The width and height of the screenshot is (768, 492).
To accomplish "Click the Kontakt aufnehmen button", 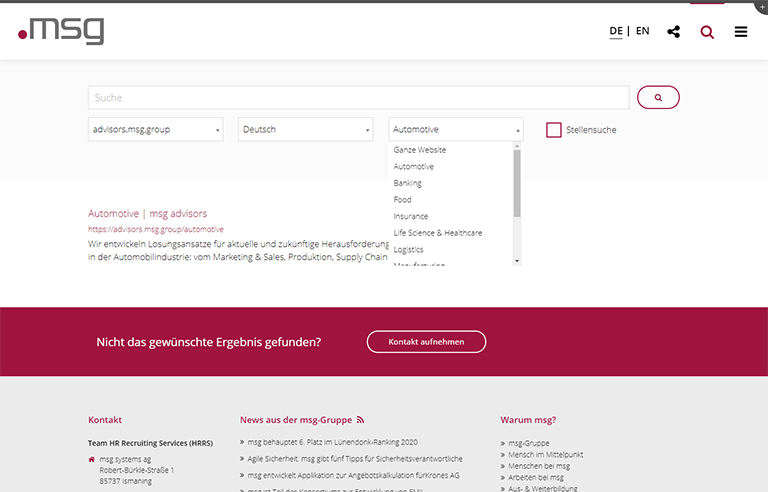I will [x=426, y=342].
